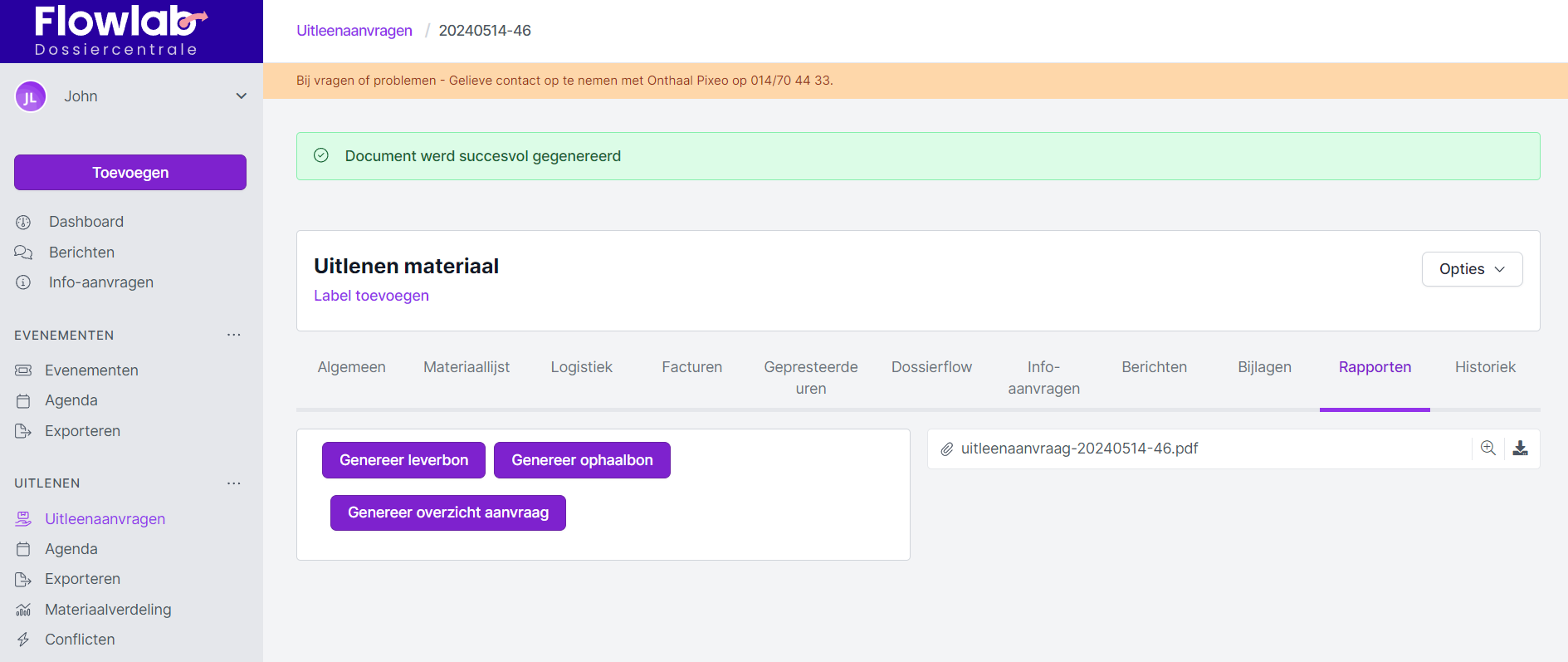This screenshot has height=662, width=1568.
Task: Click the Label toevoegen link
Action: pos(371,296)
